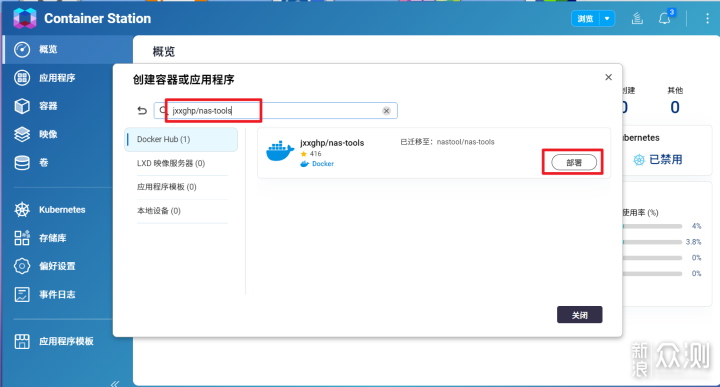The height and width of the screenshot is (387, 720).
Task: Click the 部署 deploy button
Action: click(x=574, y=162)
